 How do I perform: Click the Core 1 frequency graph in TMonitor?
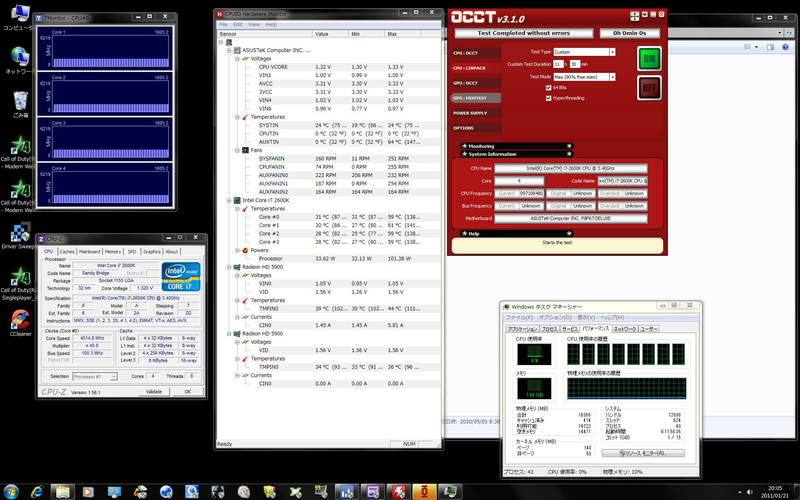click(x=110, y=51)
